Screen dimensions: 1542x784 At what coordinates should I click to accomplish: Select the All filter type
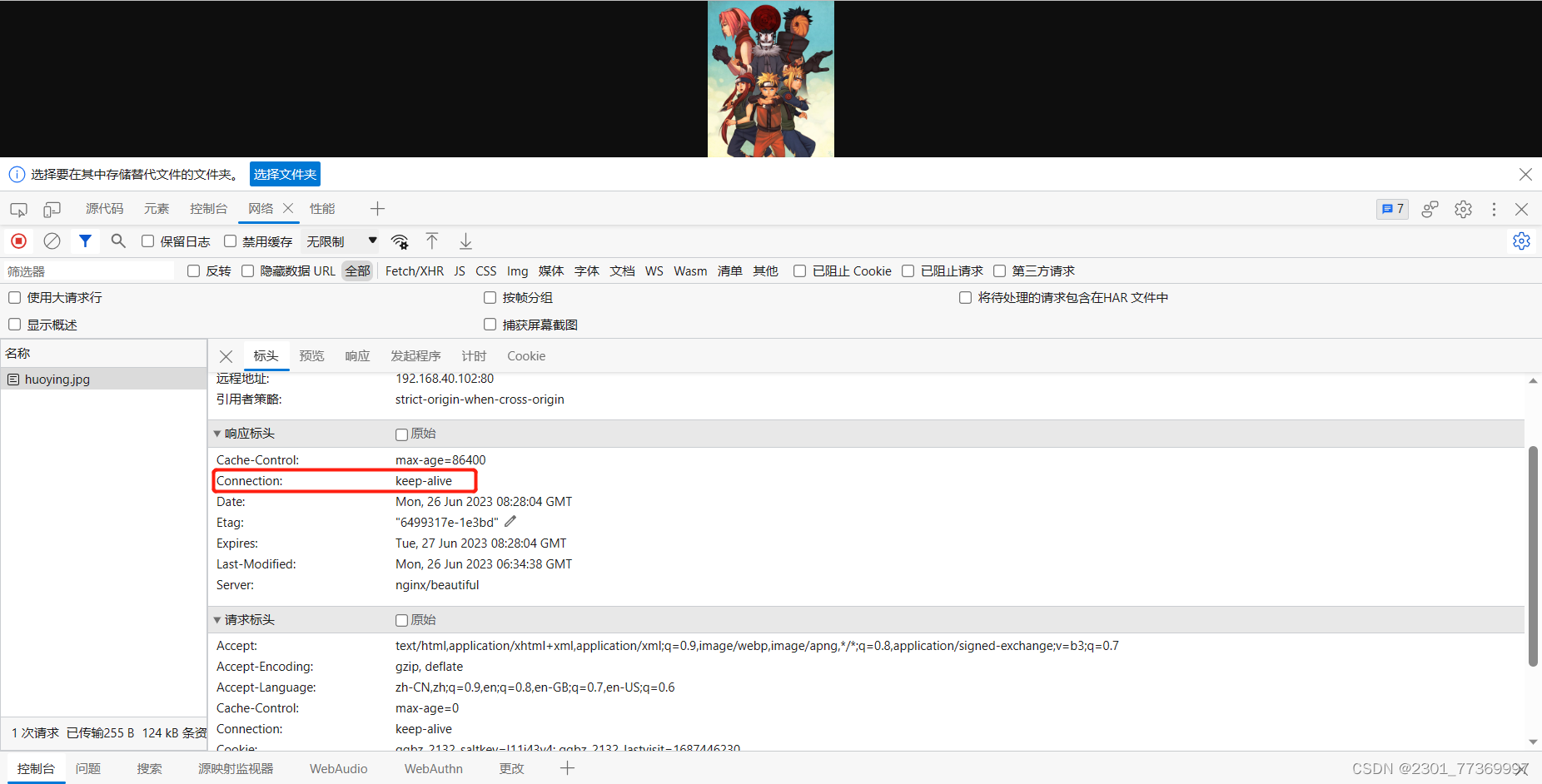(357, 271)
